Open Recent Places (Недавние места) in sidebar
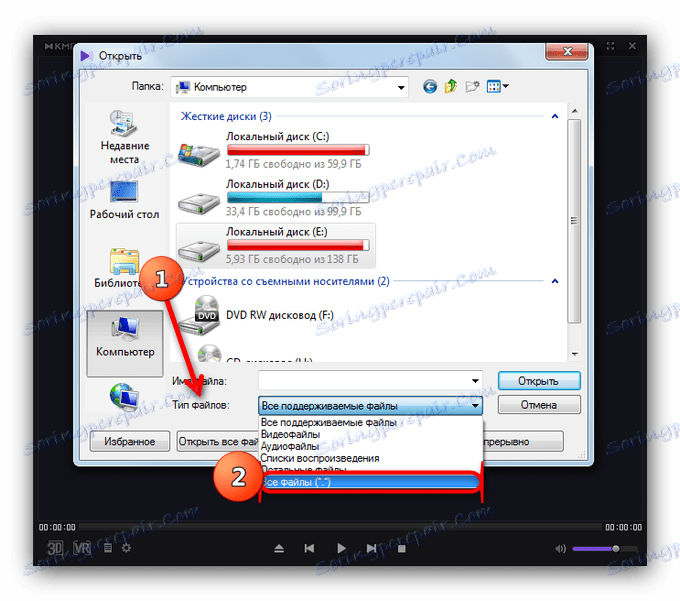Screen dimensions: 680x601 click(124, 137)
